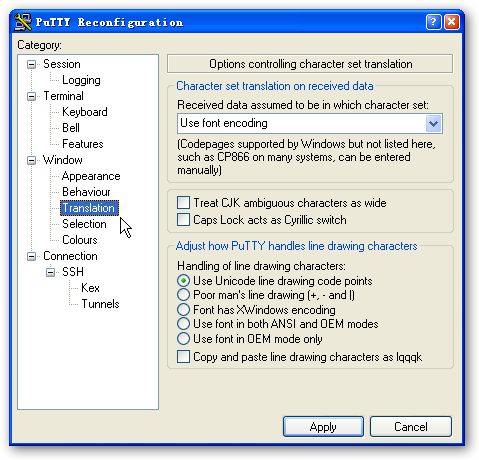Choose Font has XWindows encoding
This screenshot has height=460, width=479.
[x=183, y=310]
